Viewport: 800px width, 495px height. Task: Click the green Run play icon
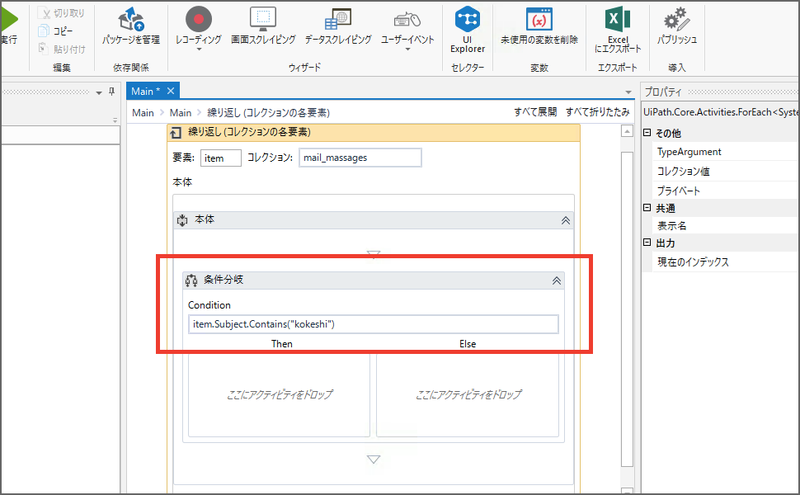9,19
